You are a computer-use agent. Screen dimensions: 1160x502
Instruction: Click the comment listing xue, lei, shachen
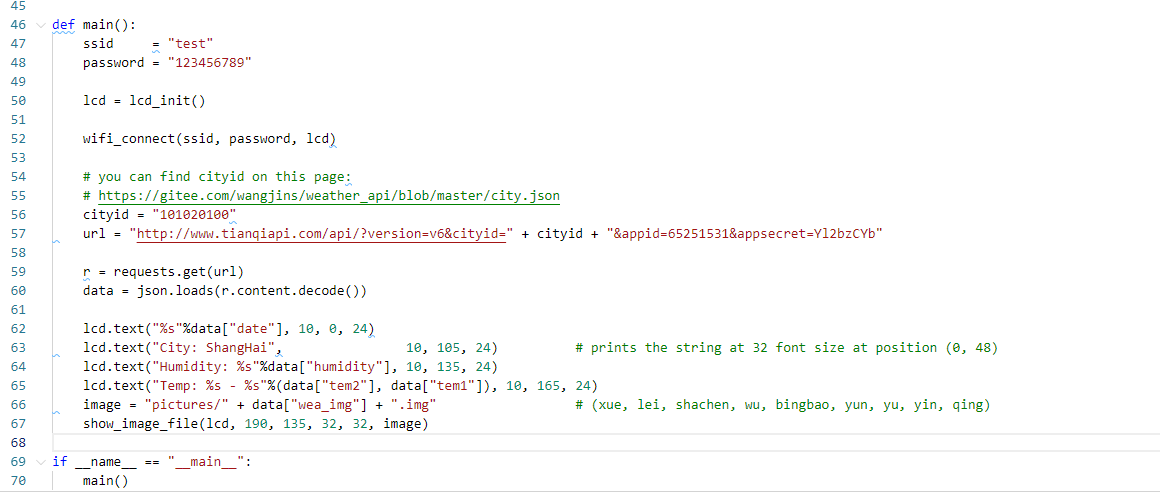(x=783, y=405)
